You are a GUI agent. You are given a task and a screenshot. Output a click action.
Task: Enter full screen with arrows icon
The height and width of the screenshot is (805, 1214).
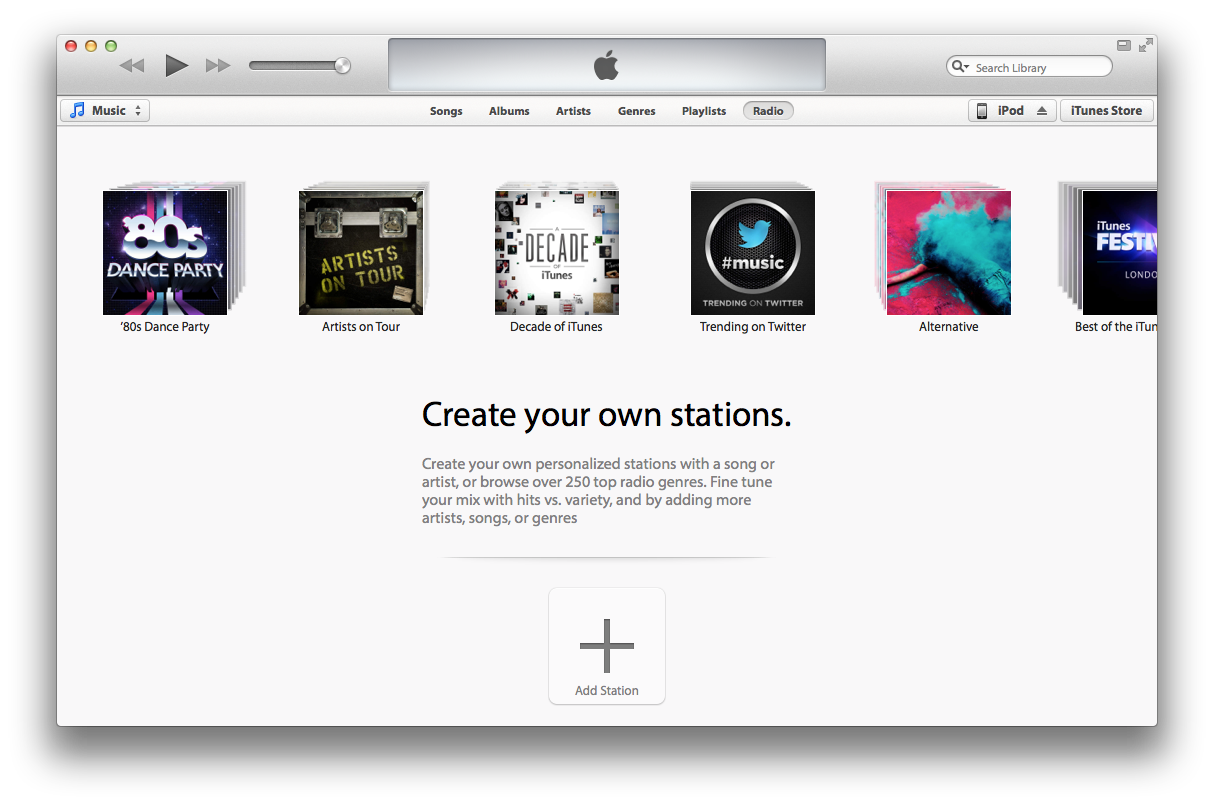click(x=1146, y=45)
